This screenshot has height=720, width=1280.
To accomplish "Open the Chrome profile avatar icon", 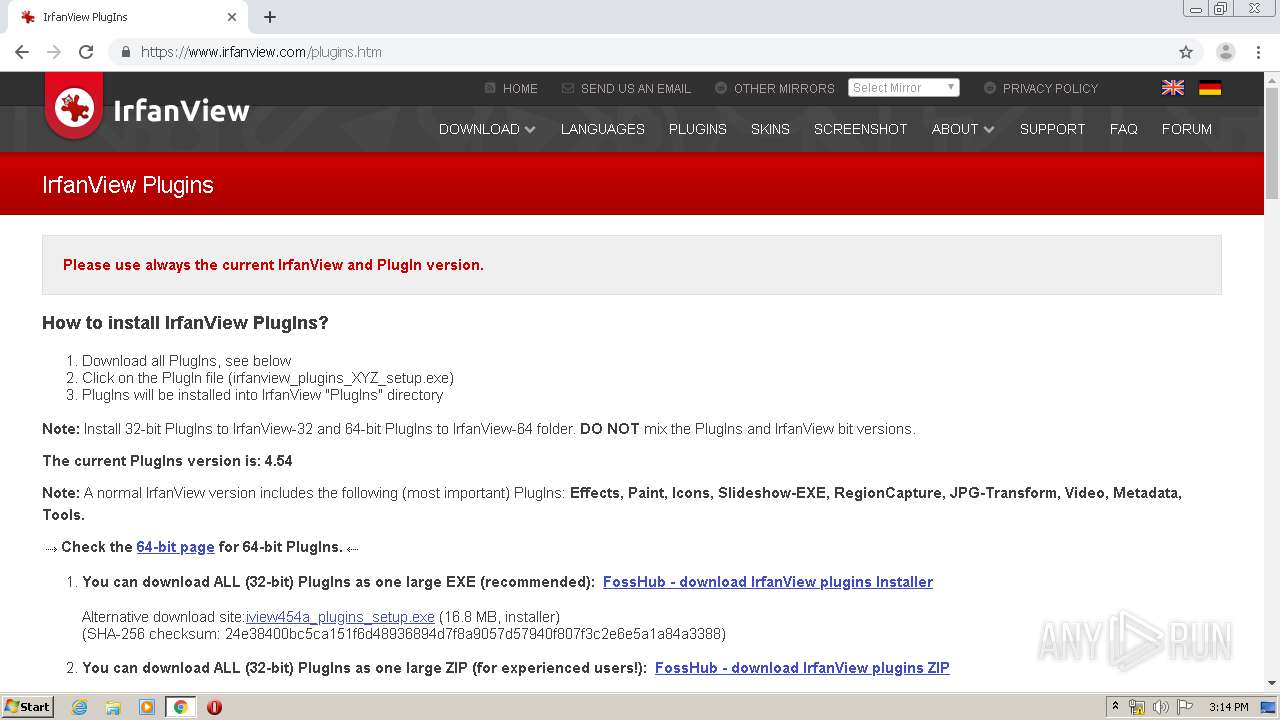I will click(x=1225, y=52).
